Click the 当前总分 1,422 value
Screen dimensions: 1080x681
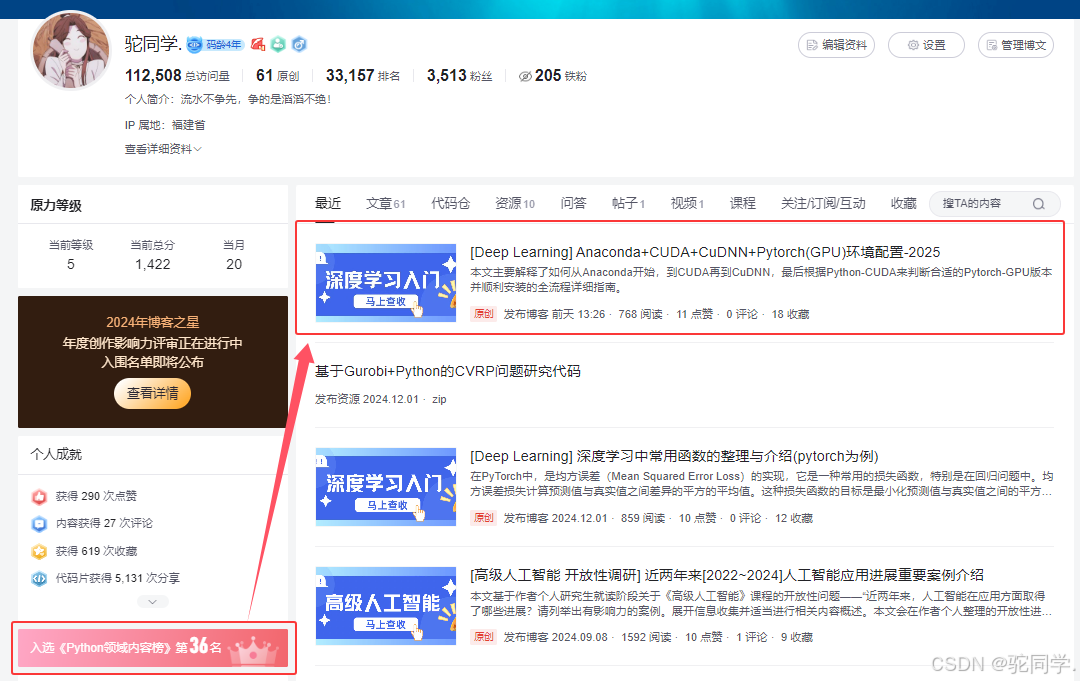coord(153,264)
